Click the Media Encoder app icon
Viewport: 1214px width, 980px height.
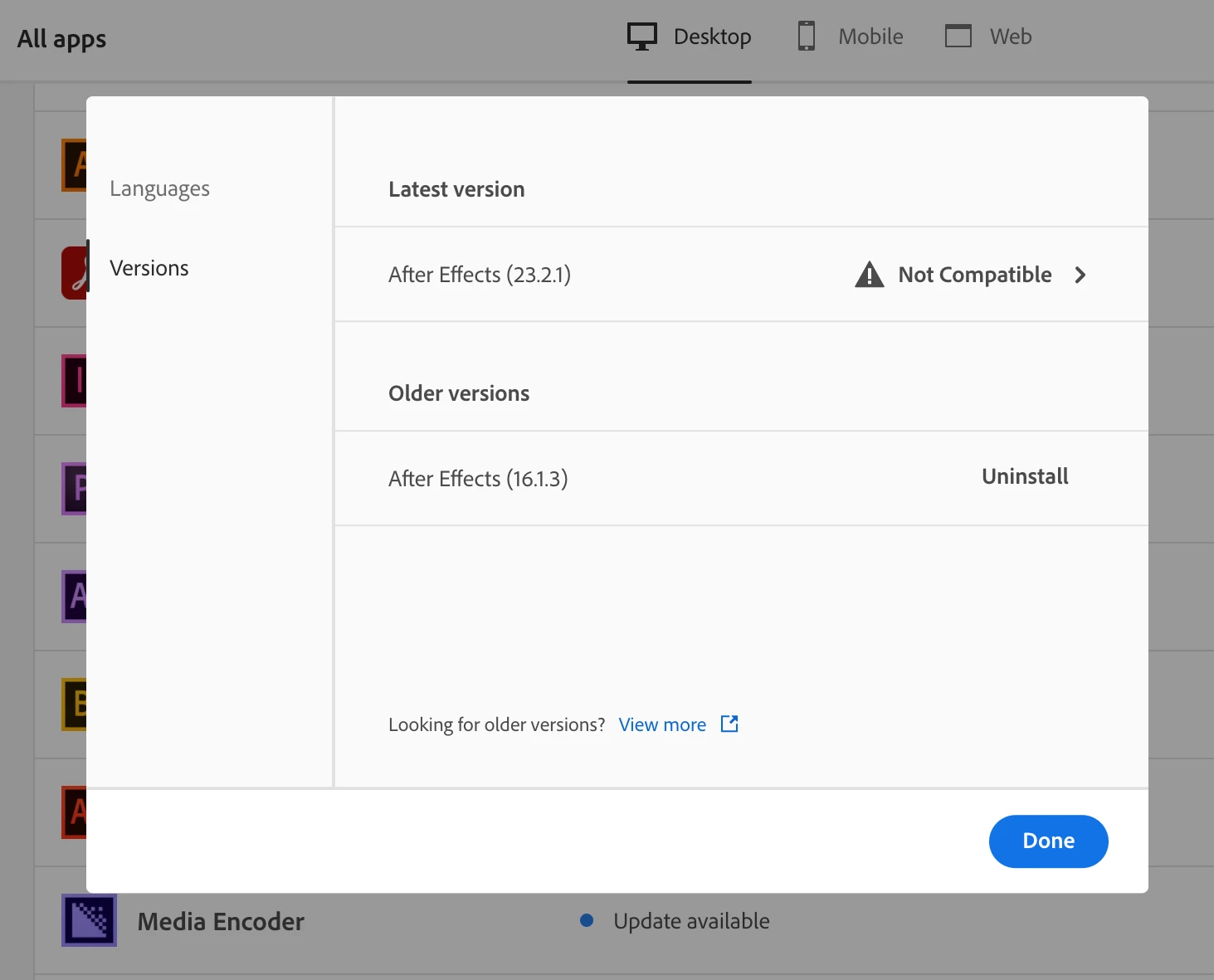click(x=89, y=920)
